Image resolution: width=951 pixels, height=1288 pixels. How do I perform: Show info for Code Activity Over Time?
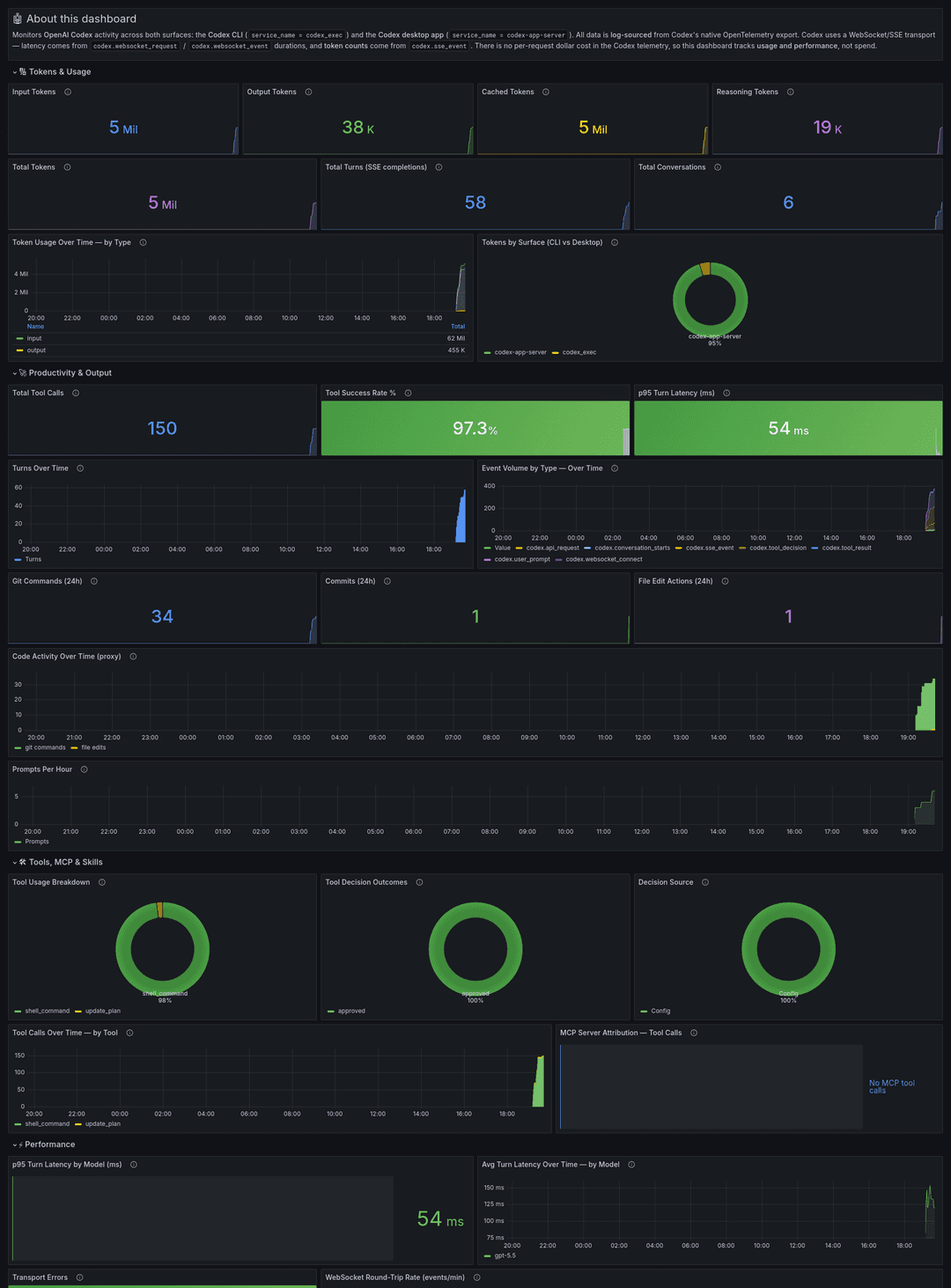(133, 656)
